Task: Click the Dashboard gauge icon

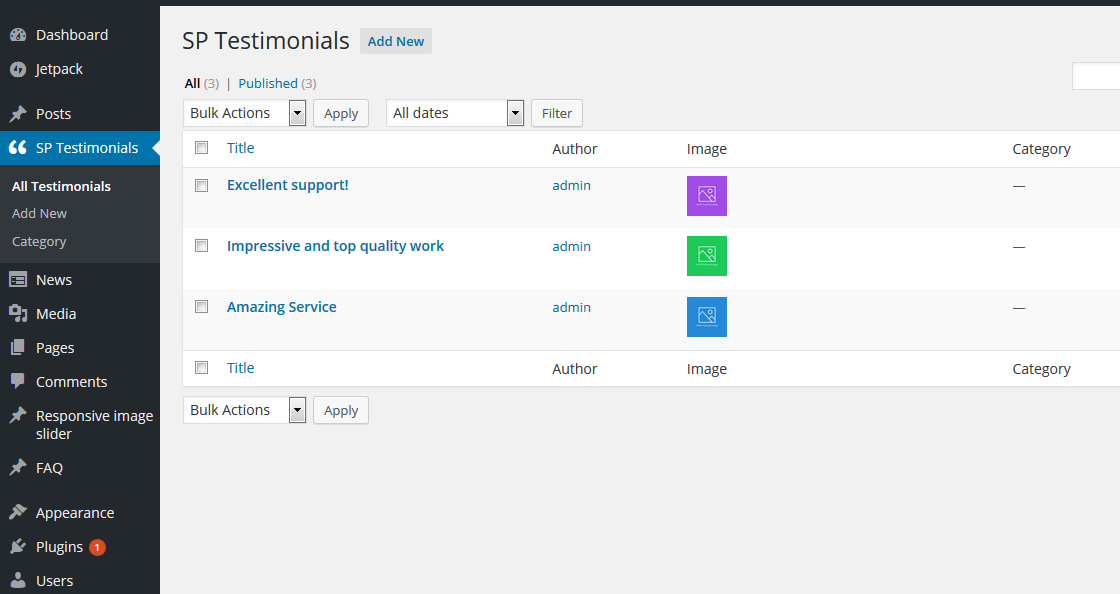Action: pyautogui.click(x=18, y=34)
